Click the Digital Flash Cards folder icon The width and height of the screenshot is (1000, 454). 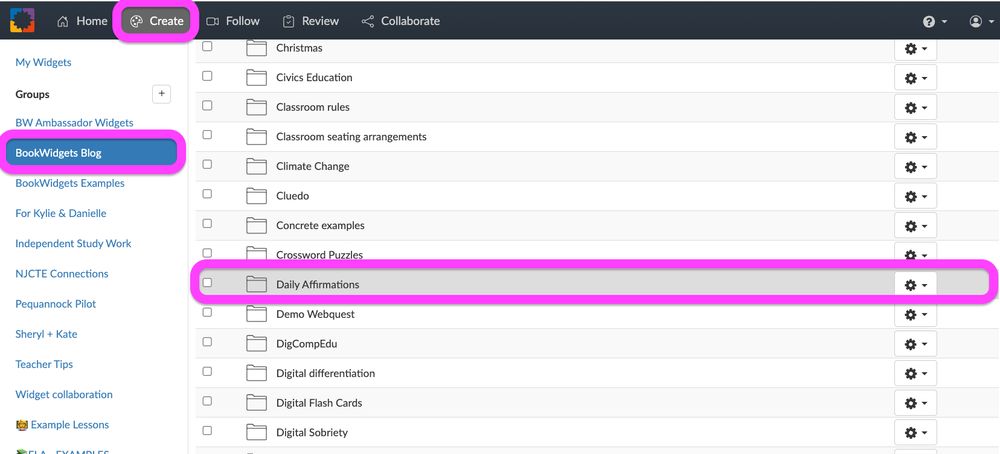coord(256,402)
